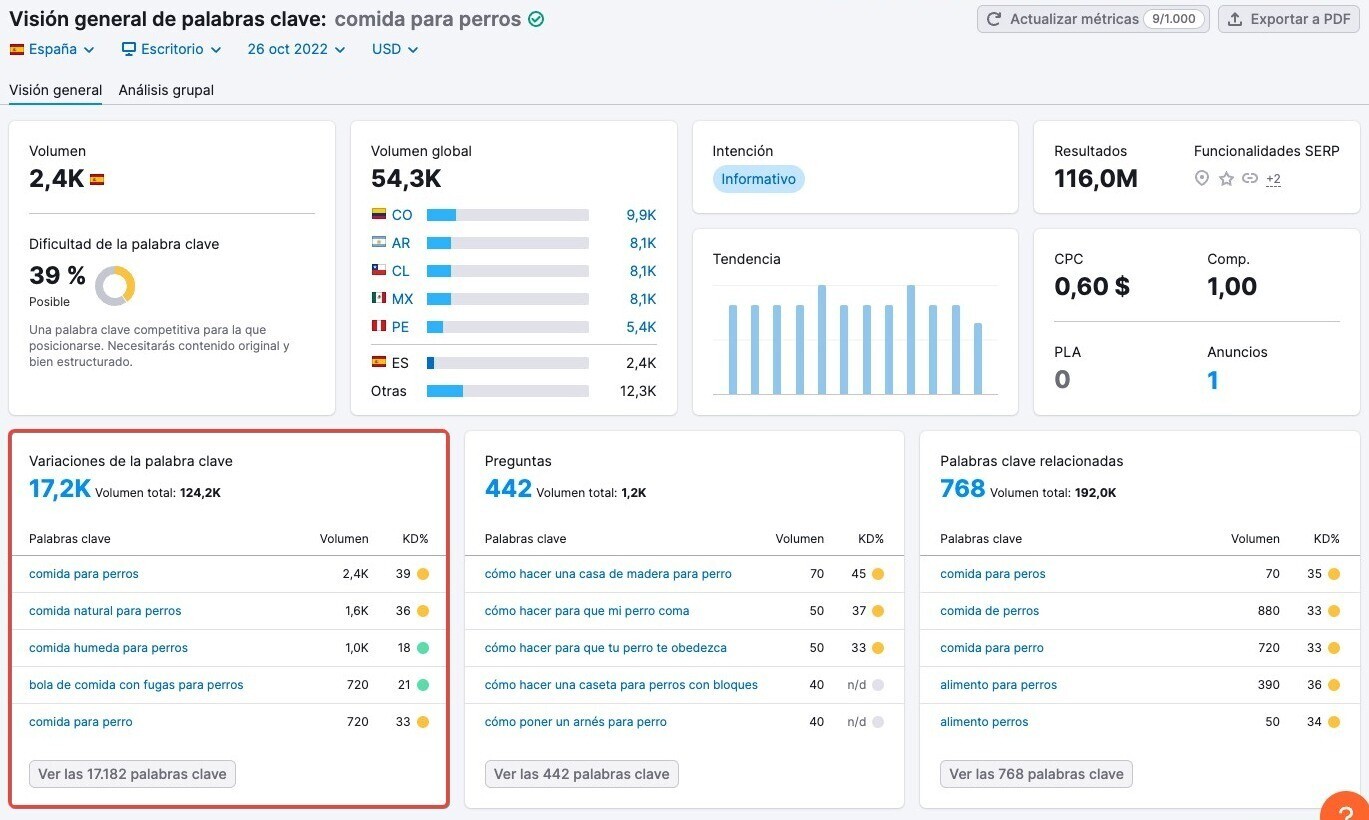This screenshot has height=820, width=1369.
Task: Expand the 26 oct 2022 date picker
Action: 296,49
